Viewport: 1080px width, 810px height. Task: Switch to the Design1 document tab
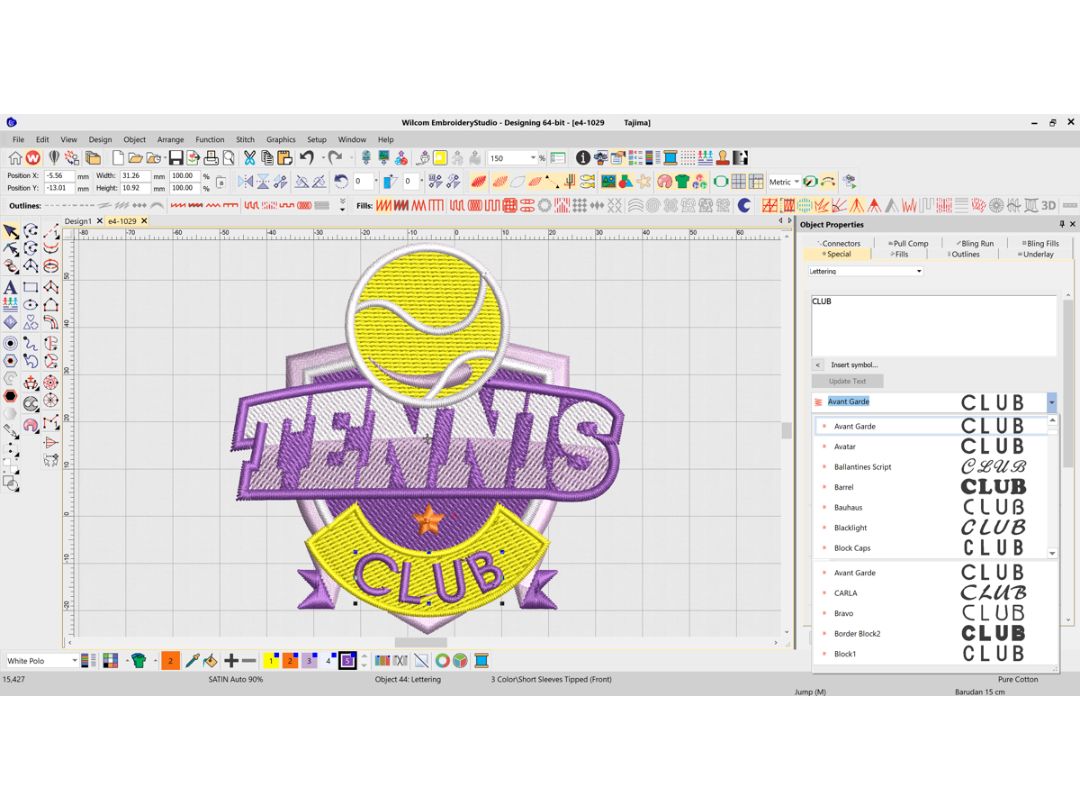tap(78, 221)
